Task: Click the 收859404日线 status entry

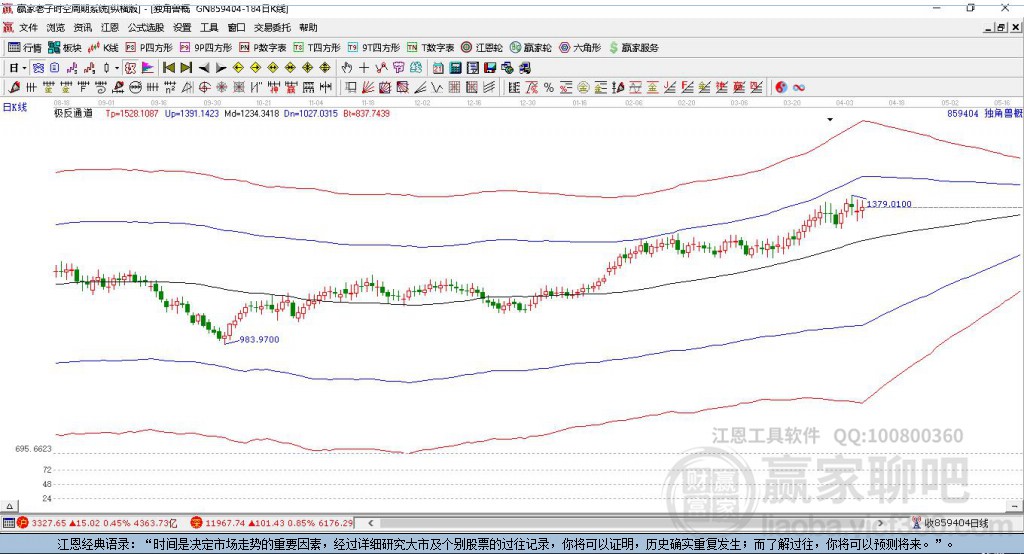Action: 950,523
